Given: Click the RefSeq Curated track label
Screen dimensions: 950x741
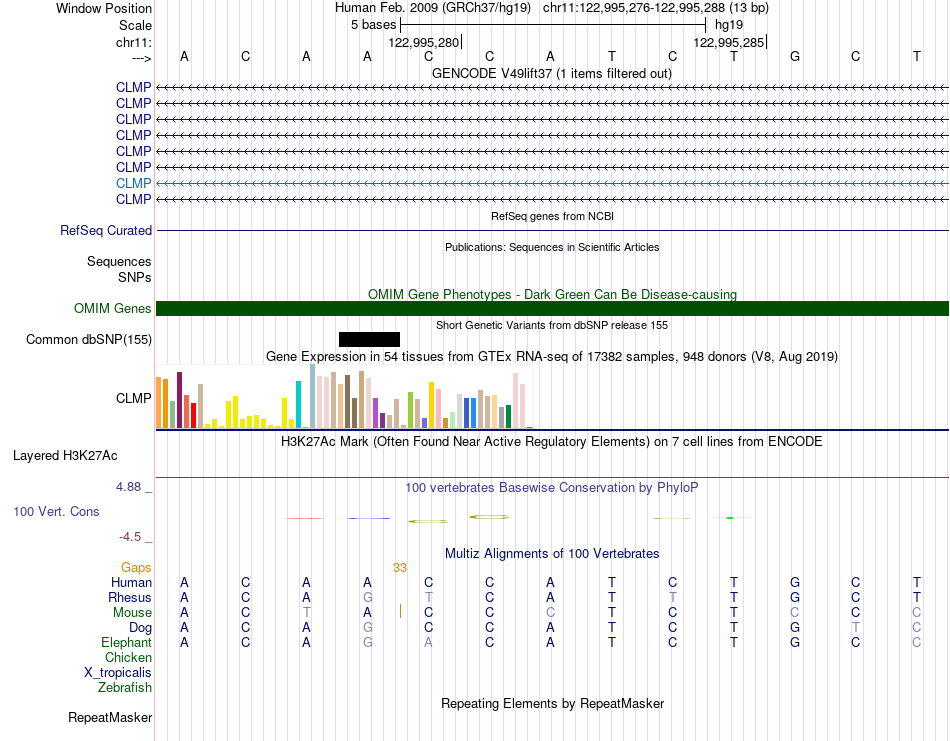Looking at the screenshot, I should pyautogui.click(x=106, y=230).
